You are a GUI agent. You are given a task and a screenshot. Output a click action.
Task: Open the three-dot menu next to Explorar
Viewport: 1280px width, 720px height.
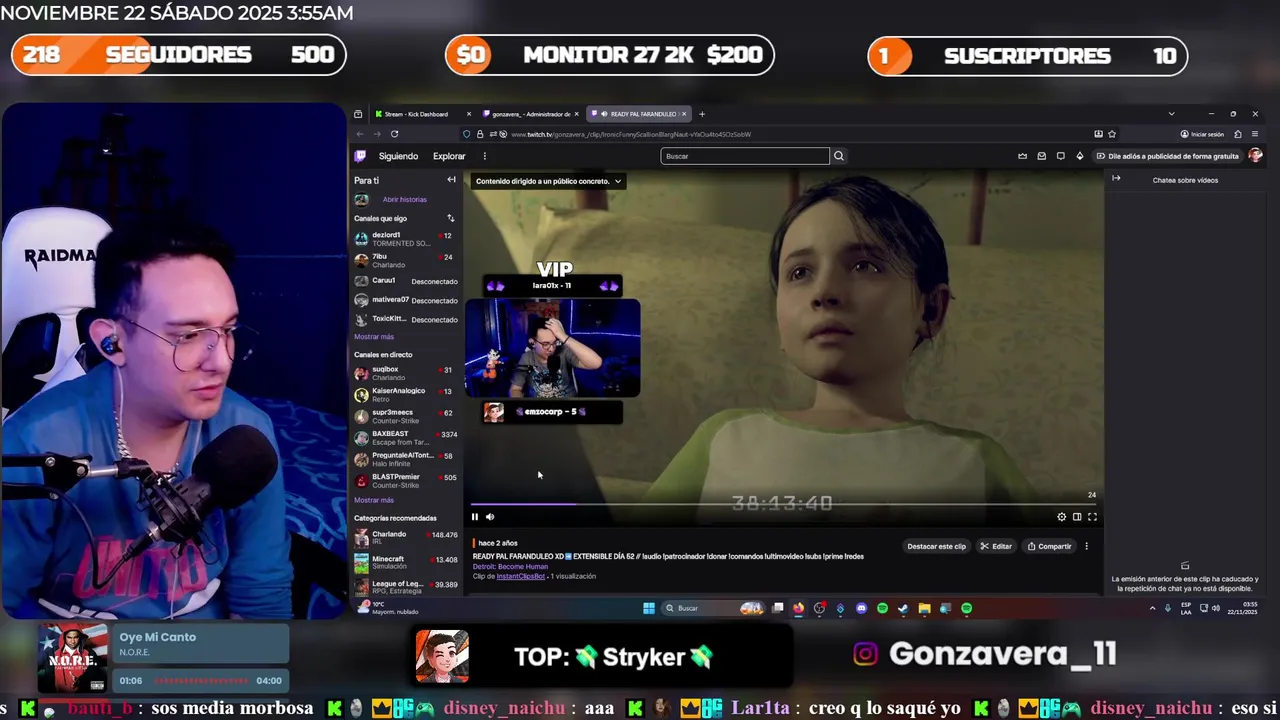pos(484,156)
